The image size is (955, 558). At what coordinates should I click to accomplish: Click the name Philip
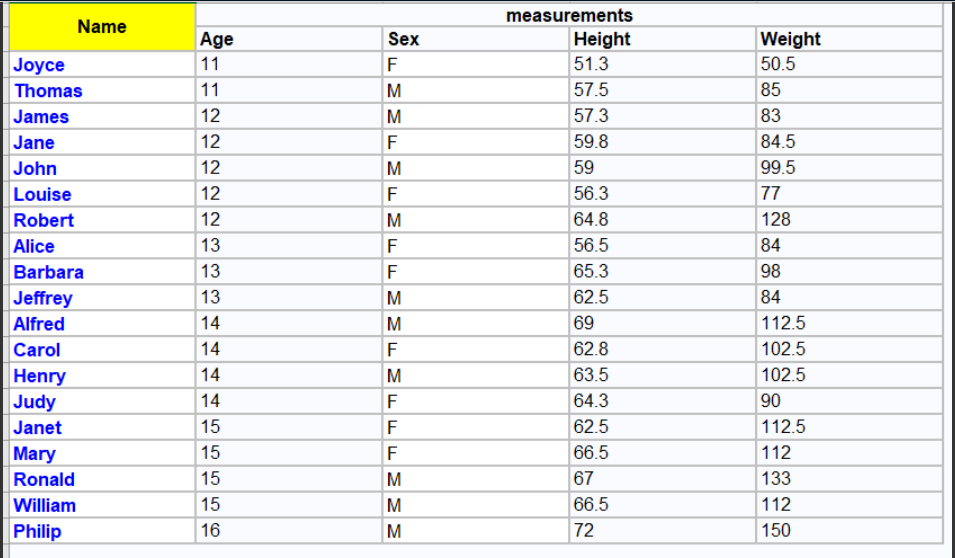[x=37, y=531]
